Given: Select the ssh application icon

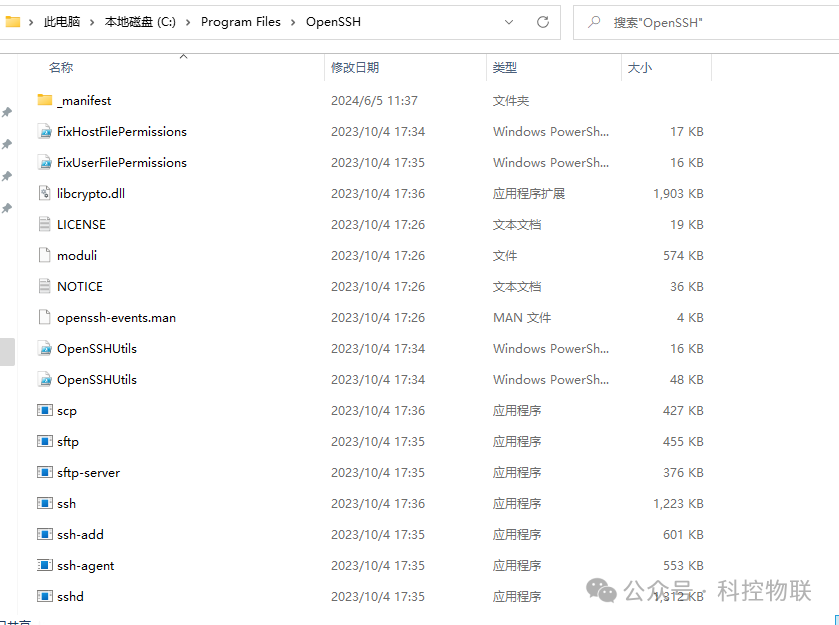Looking at the screenshot, I should 44,503.
